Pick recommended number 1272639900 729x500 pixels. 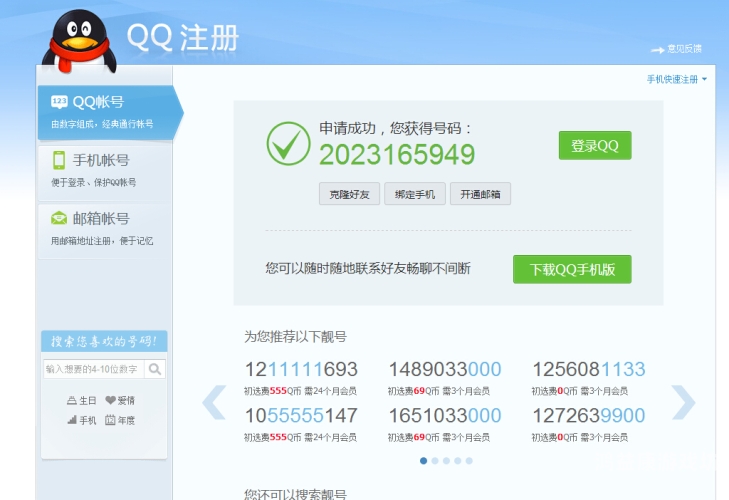point(589,415)
